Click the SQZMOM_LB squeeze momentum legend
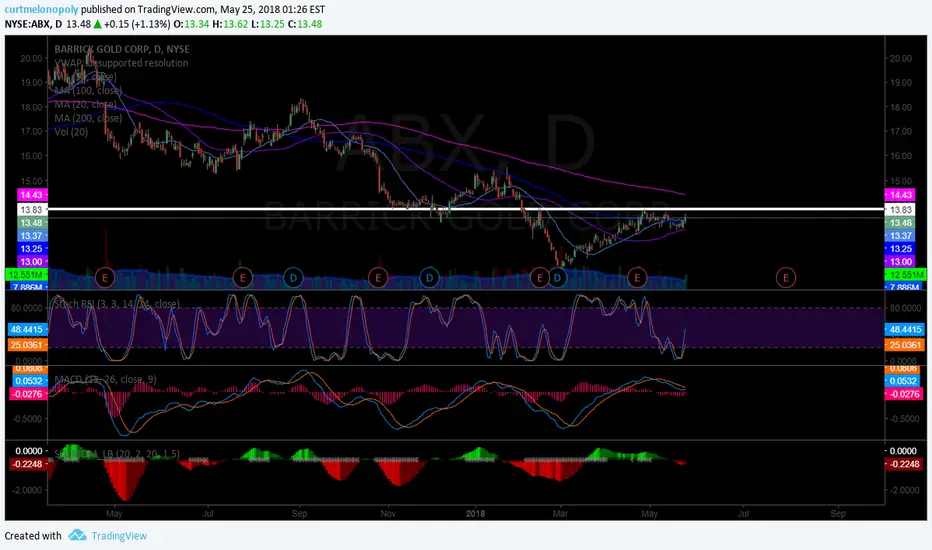 pos(116,454)
